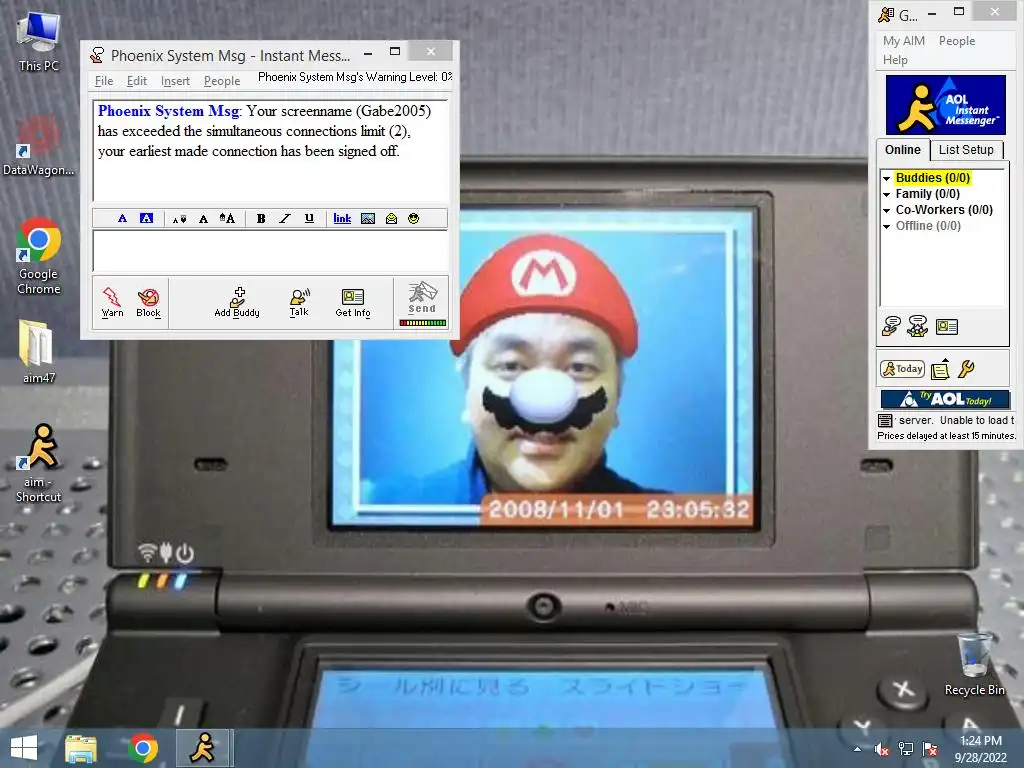
Task: Click the AIM Today button
Action: click(x=902, y=369)
